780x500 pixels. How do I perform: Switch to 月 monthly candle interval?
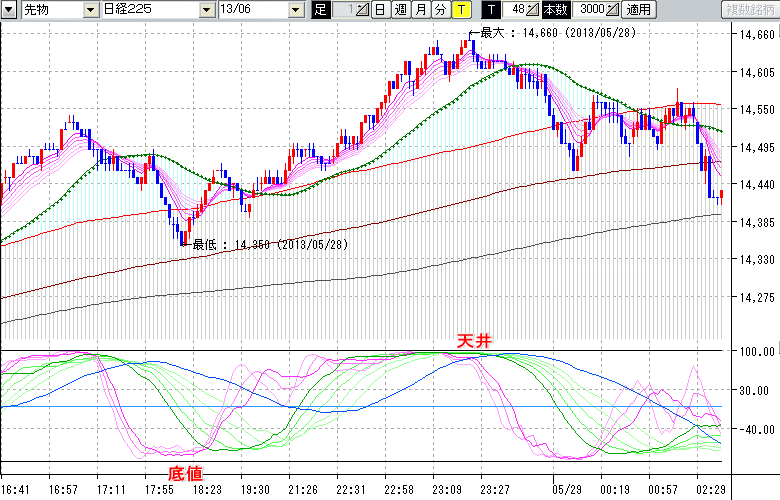pyautogui.click(x=421, y=10)
